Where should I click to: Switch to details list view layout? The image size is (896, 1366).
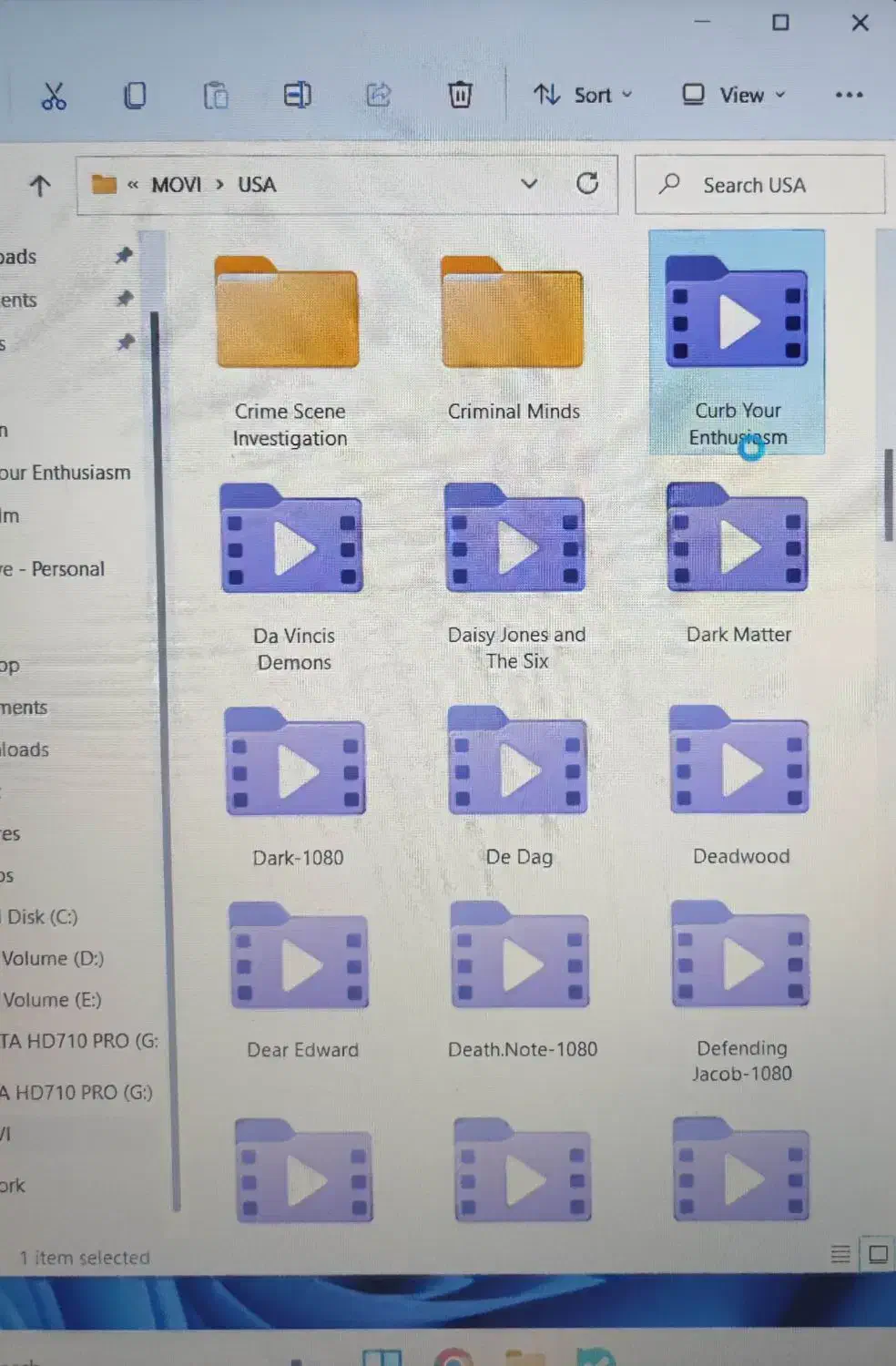pos(840,1254)
